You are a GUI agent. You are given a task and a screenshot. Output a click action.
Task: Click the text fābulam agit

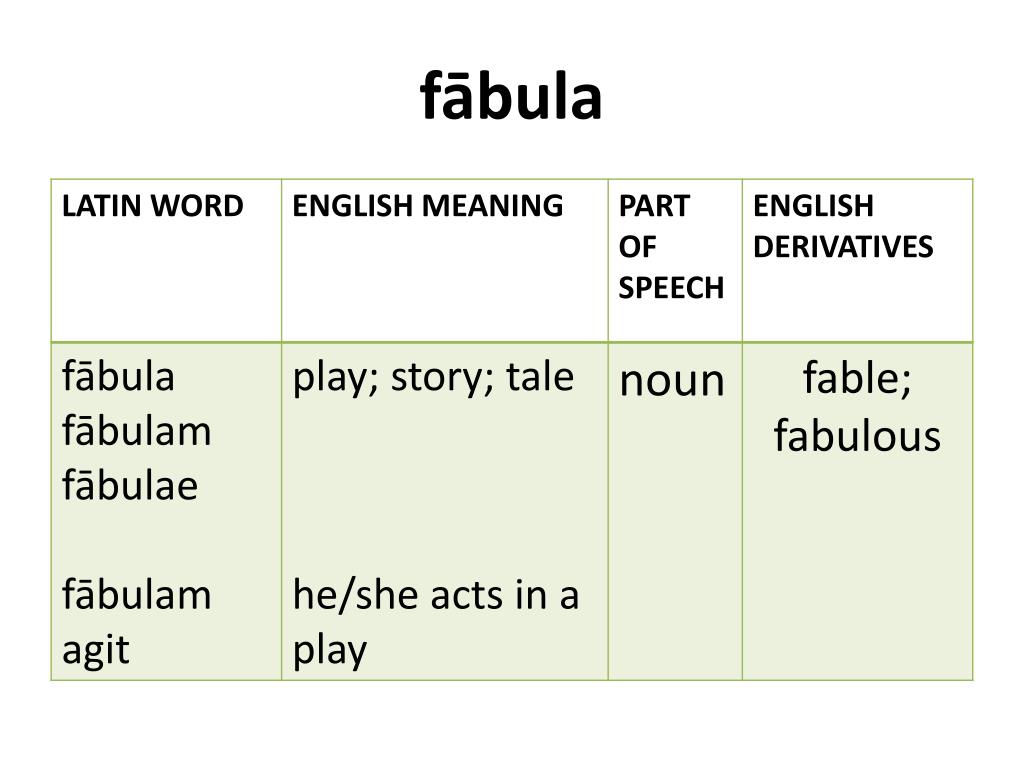[x=136, y=622]
